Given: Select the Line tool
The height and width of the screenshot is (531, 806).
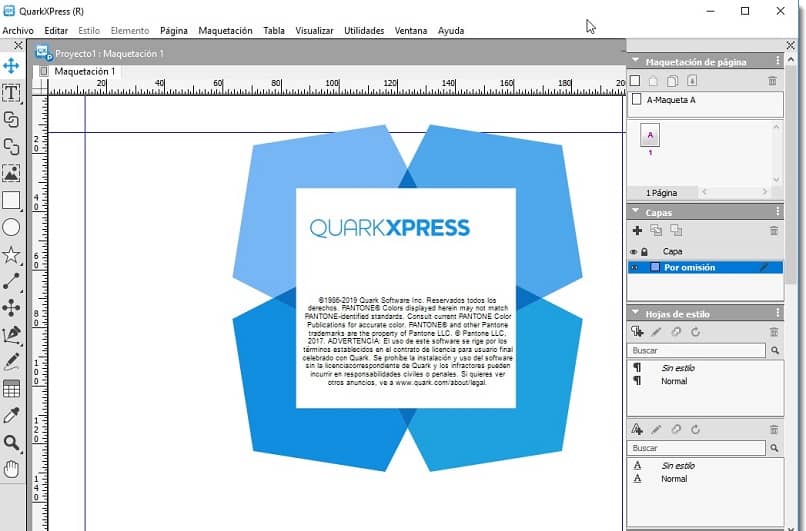Looking at the screenshot, I should pos(11,281).
